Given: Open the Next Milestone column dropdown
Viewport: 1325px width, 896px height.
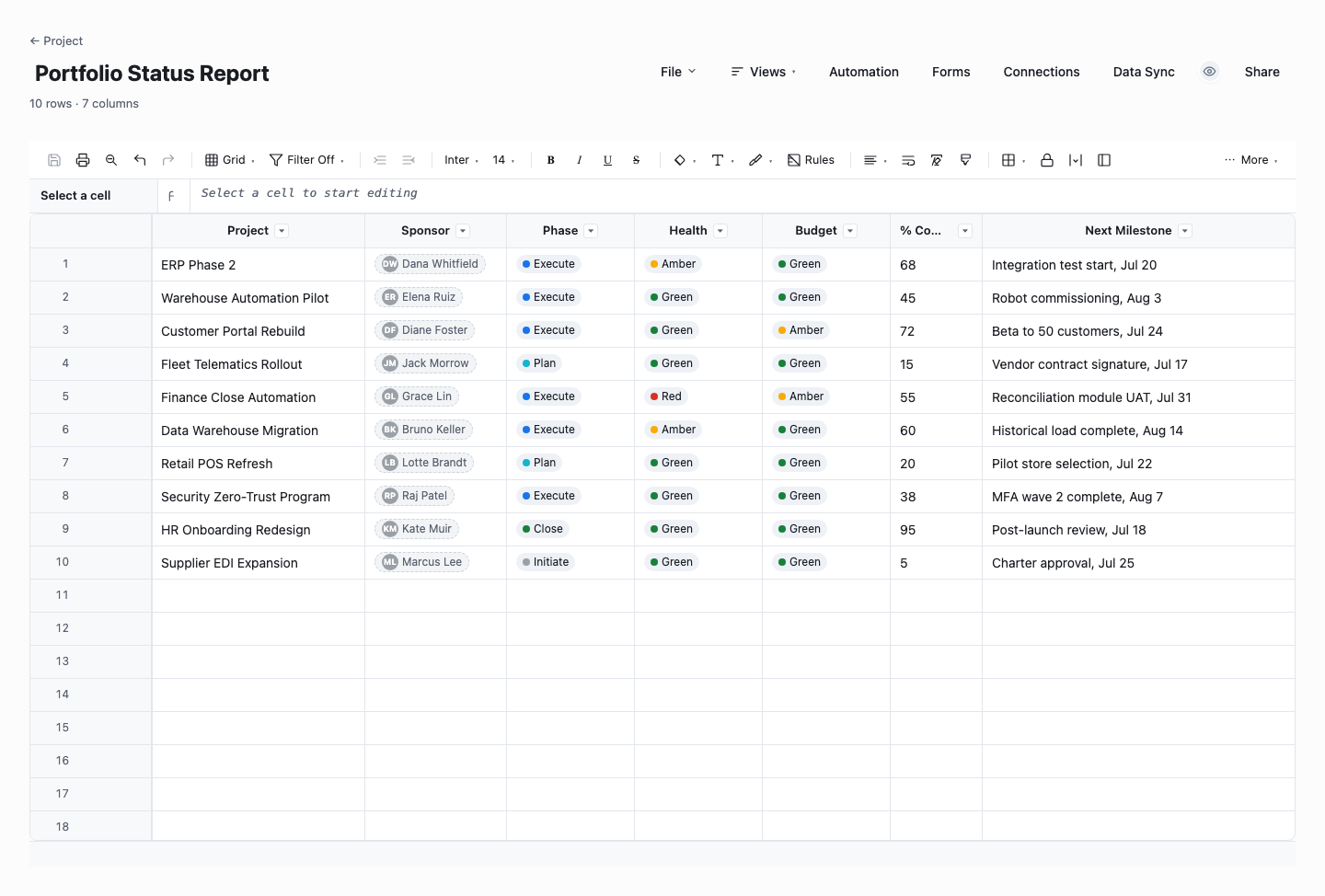Looking at the screenshot, I should (1185, 231).
